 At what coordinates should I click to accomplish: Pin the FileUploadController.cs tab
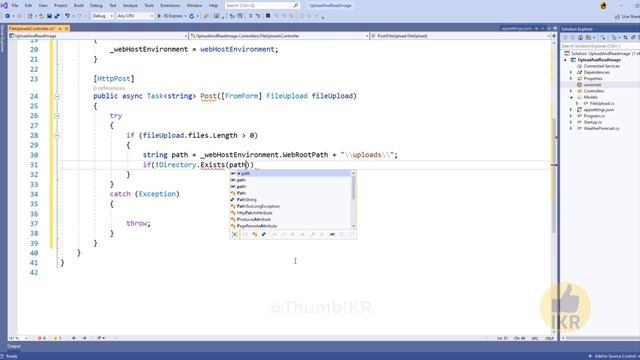pos(60,29)
